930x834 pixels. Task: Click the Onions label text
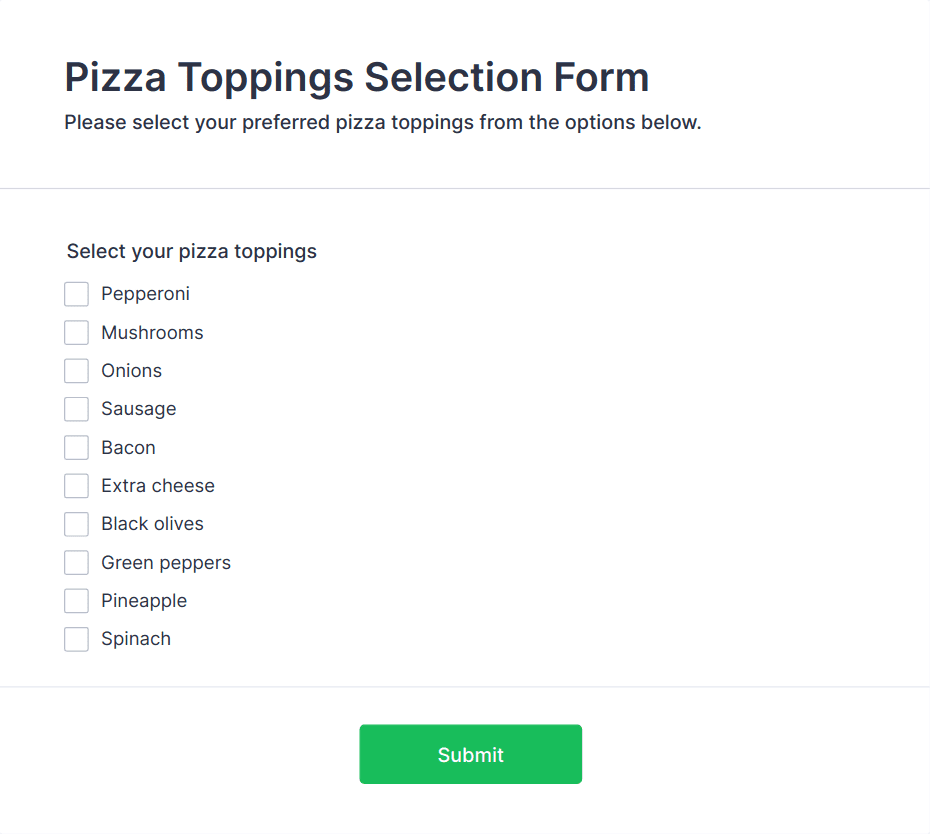tap(131, 370)
